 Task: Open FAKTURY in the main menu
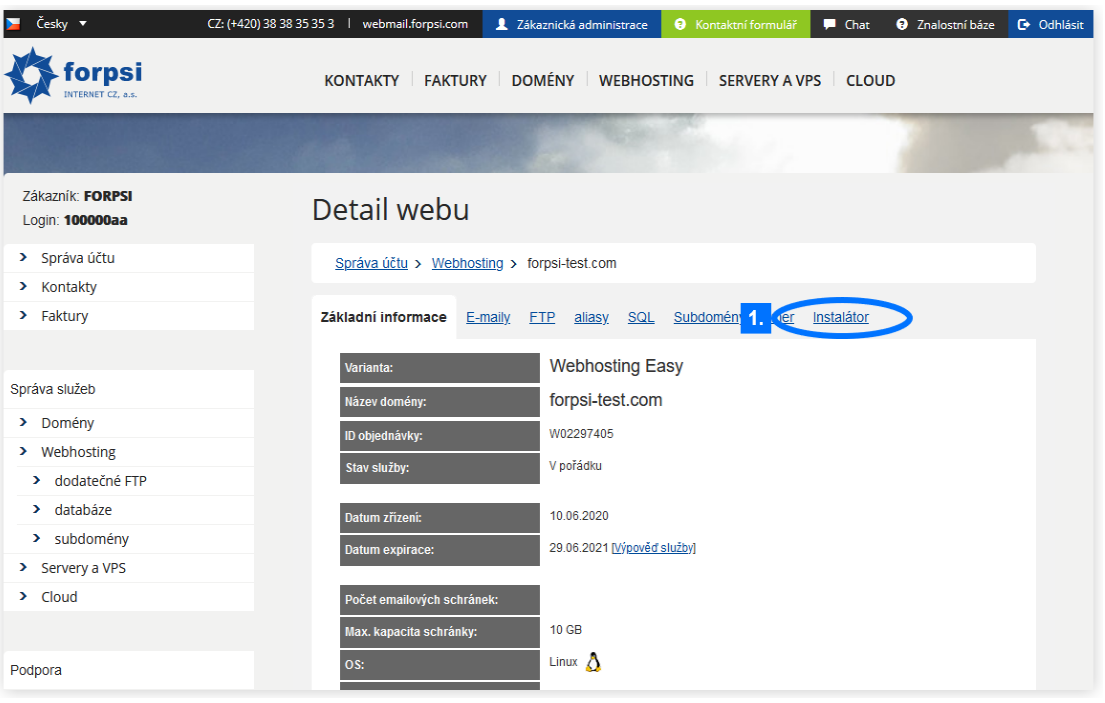[455, 81]
